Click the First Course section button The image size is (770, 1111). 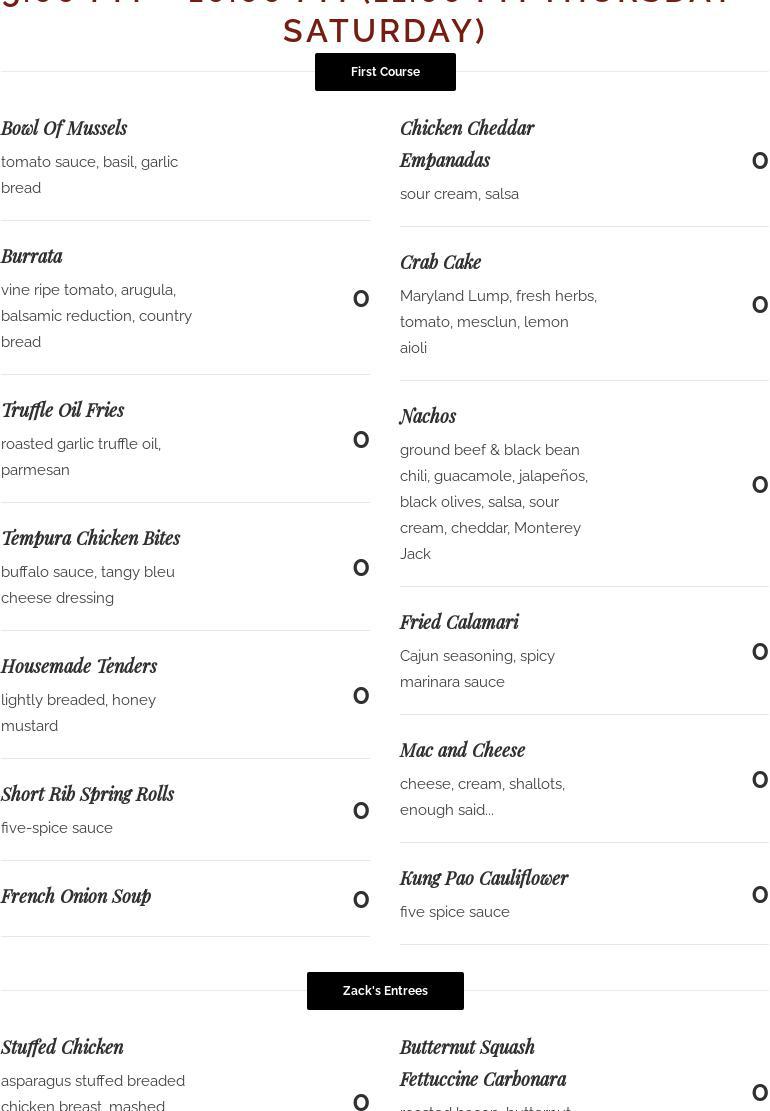coord(385,72)
